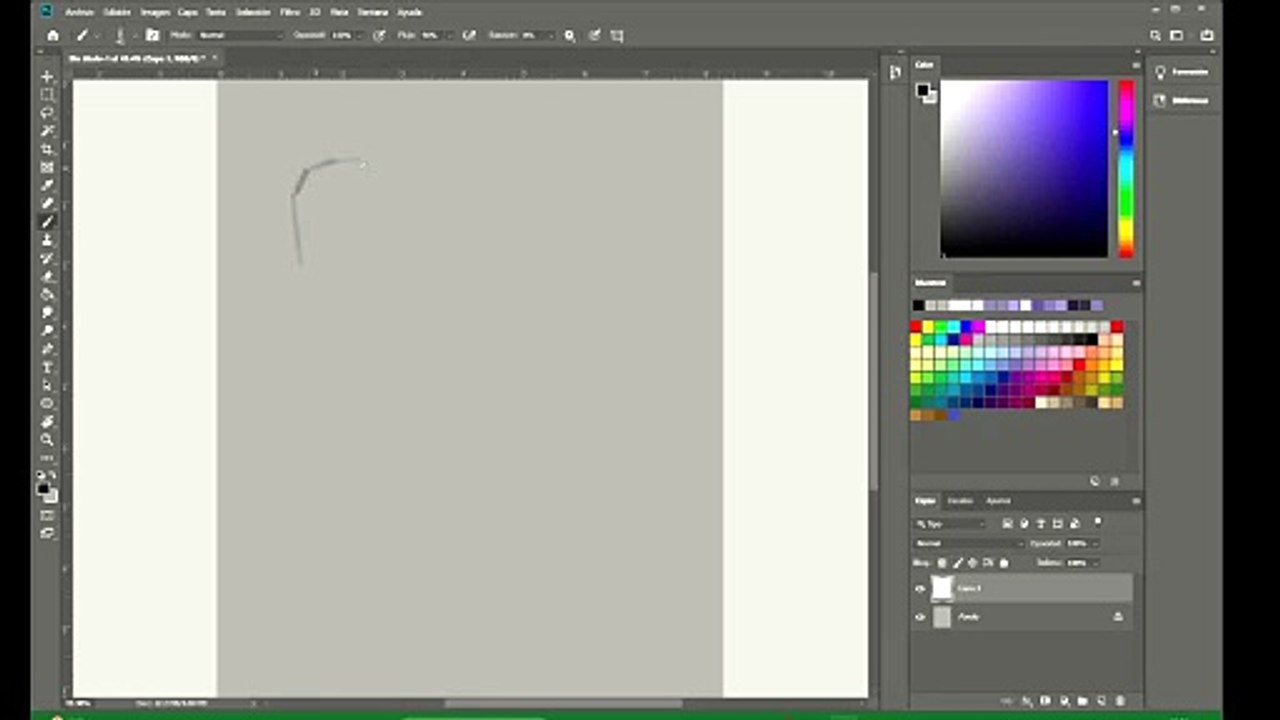Add layer style fx icon
Screen dimensions: 1280x720
tap(1027, 701)
